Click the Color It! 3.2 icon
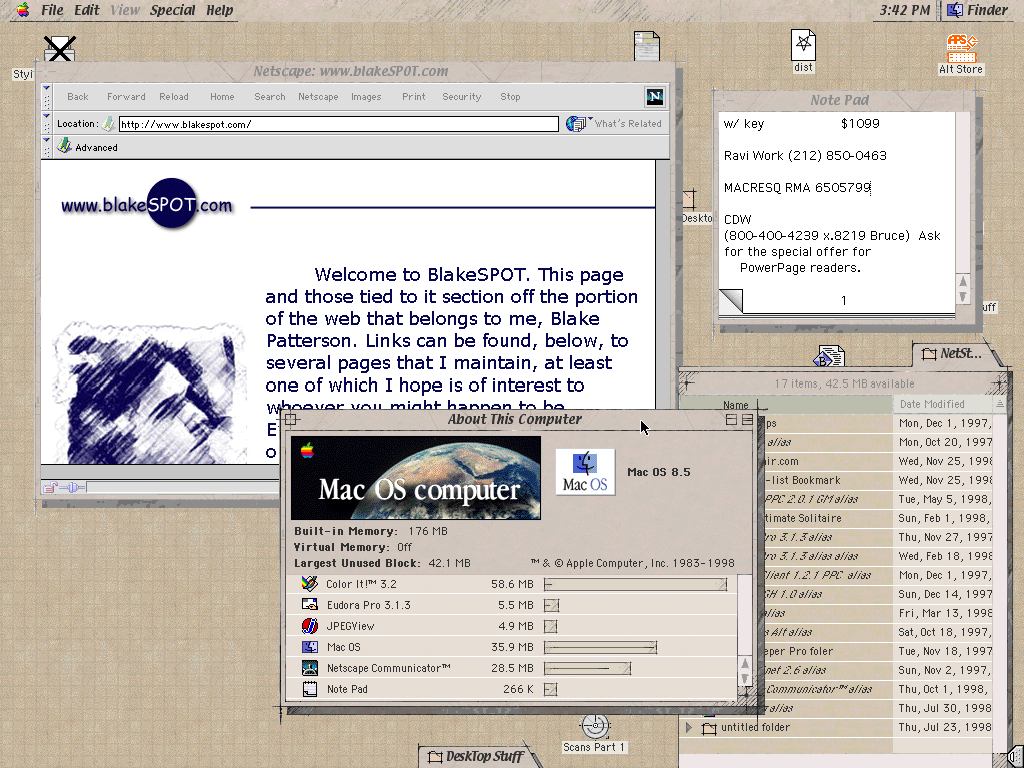The height and width of the screenshot is (768, 1024). (x=310, y=584)
